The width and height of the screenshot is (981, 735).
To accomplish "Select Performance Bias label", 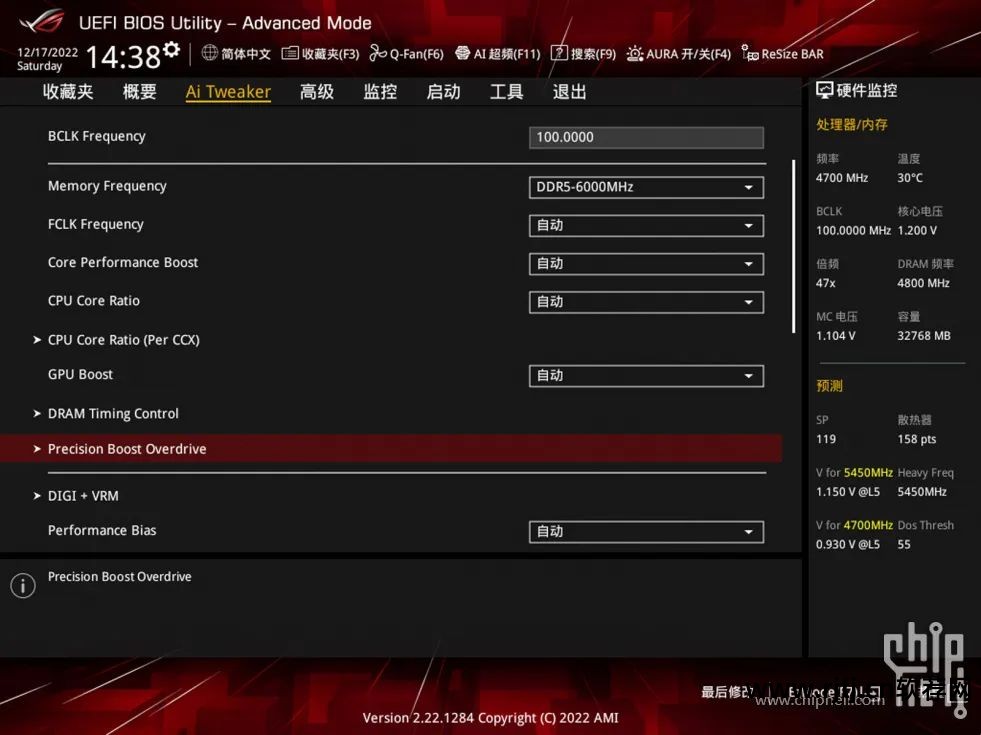I will point(102,530).
